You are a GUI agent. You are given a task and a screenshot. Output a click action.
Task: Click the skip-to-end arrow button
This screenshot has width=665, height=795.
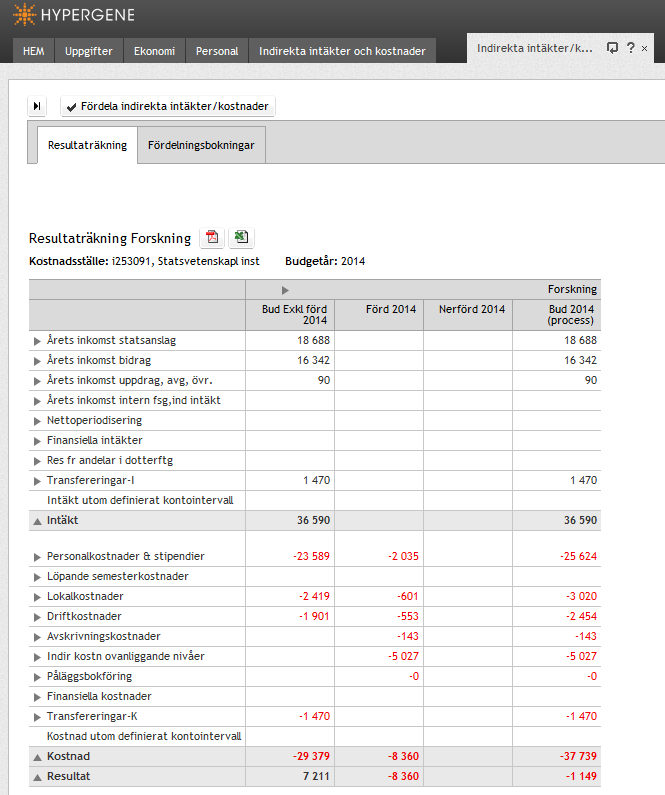pos(37,106)
